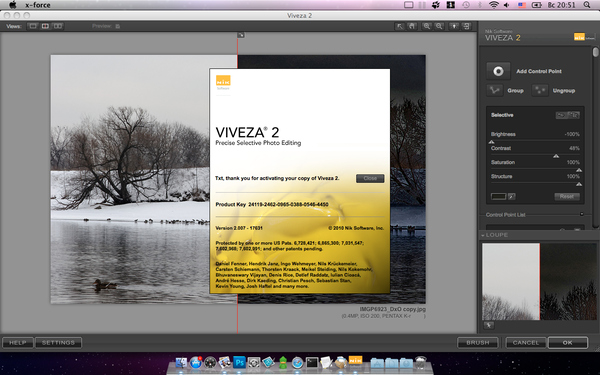600x375 pixels.
Task: Open the color swatch picker
Action: point(498,196)
